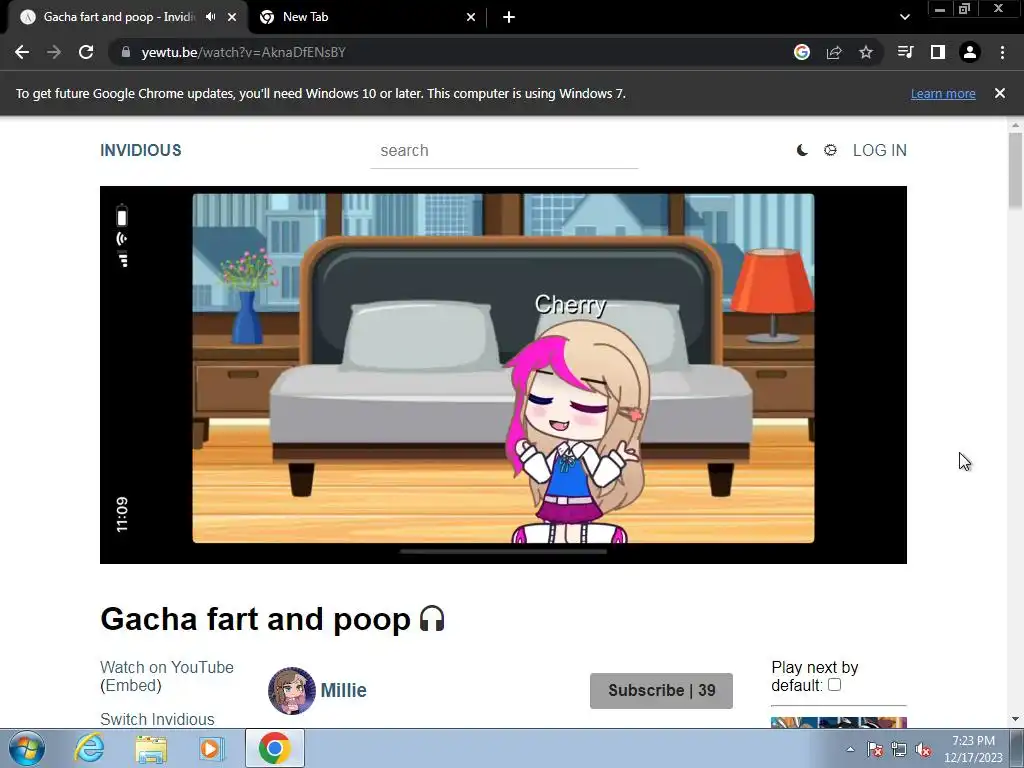Close the New Tab tab
1024x768 pixels.
(471, 17)
